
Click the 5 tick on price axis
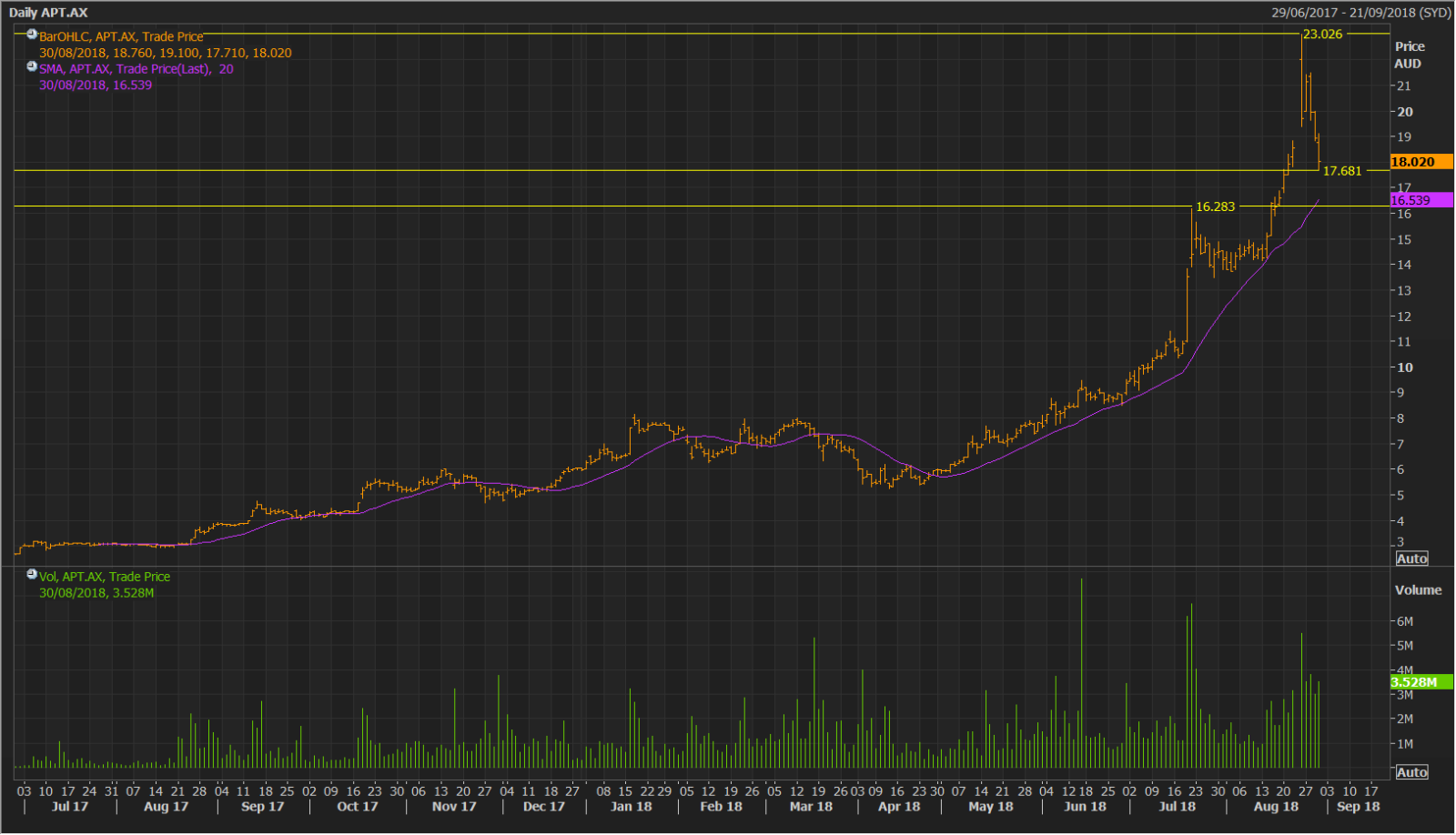[1400, 496]
